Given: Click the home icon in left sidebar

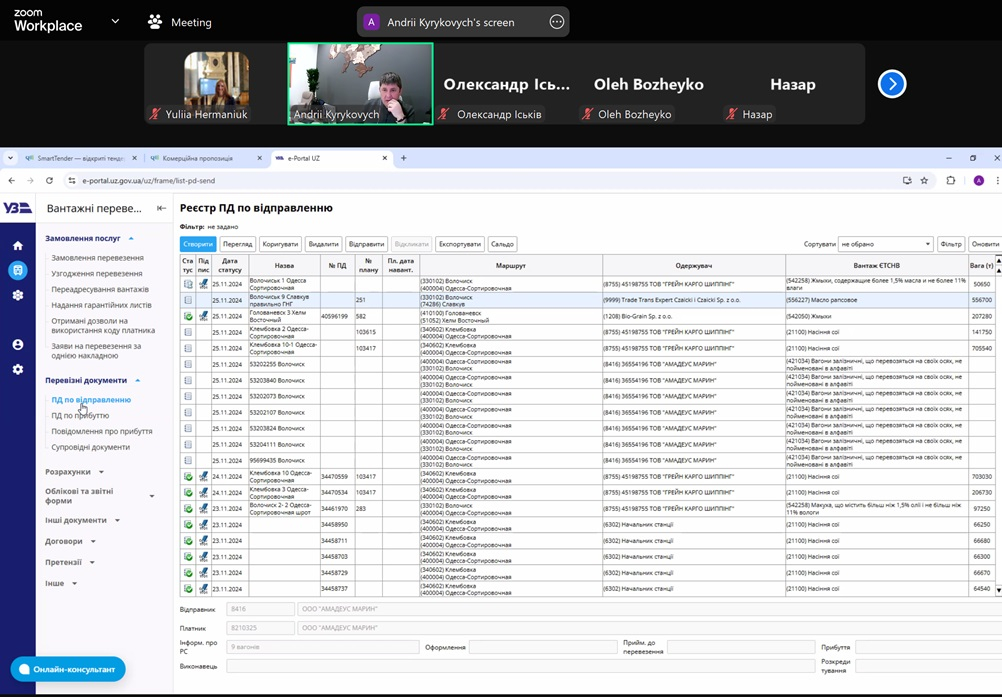Looking at the screenshot, I should [x=17, y=246].
